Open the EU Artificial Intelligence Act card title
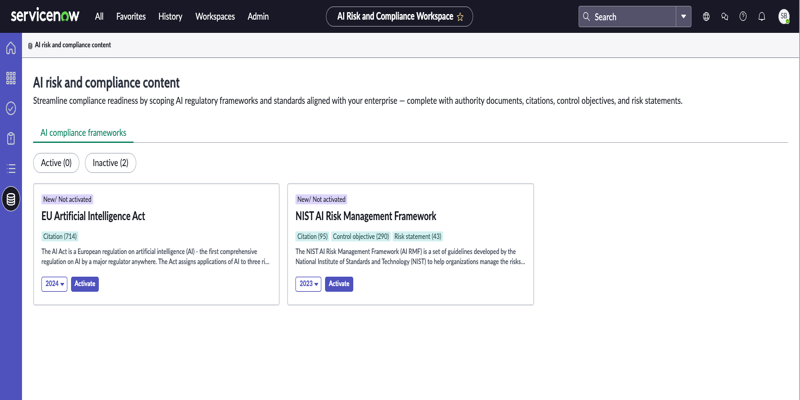The image size is (800, 400). point(93,216)
